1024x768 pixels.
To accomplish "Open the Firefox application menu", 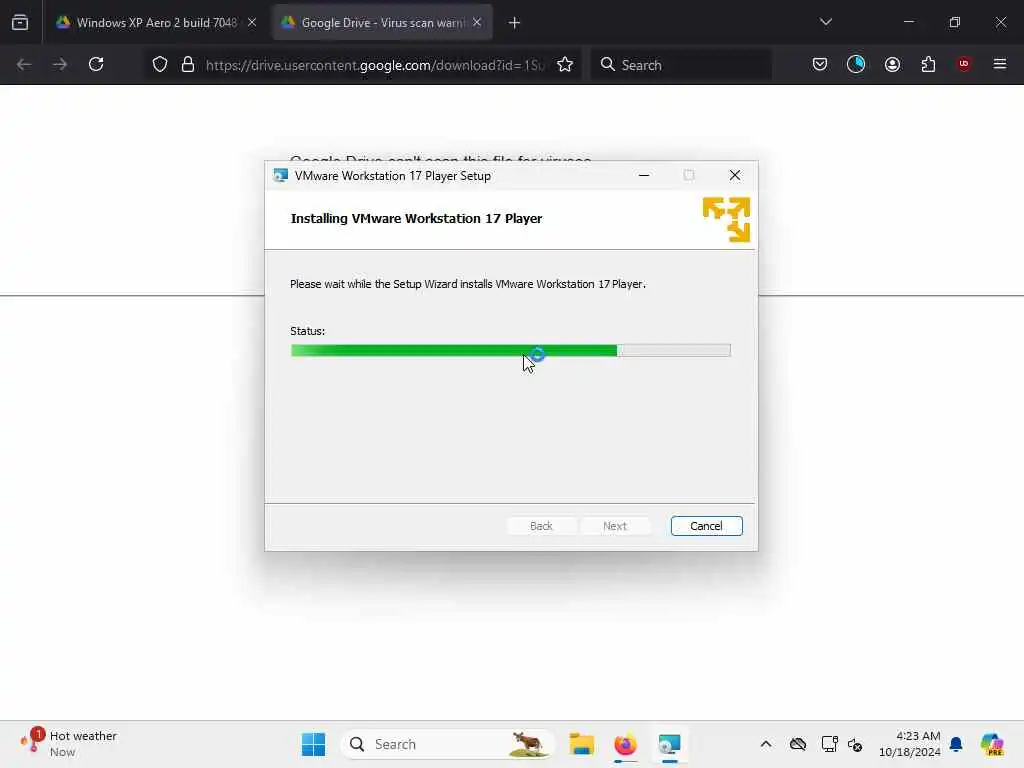I will pyautogui.click(x=1000, y=64).
